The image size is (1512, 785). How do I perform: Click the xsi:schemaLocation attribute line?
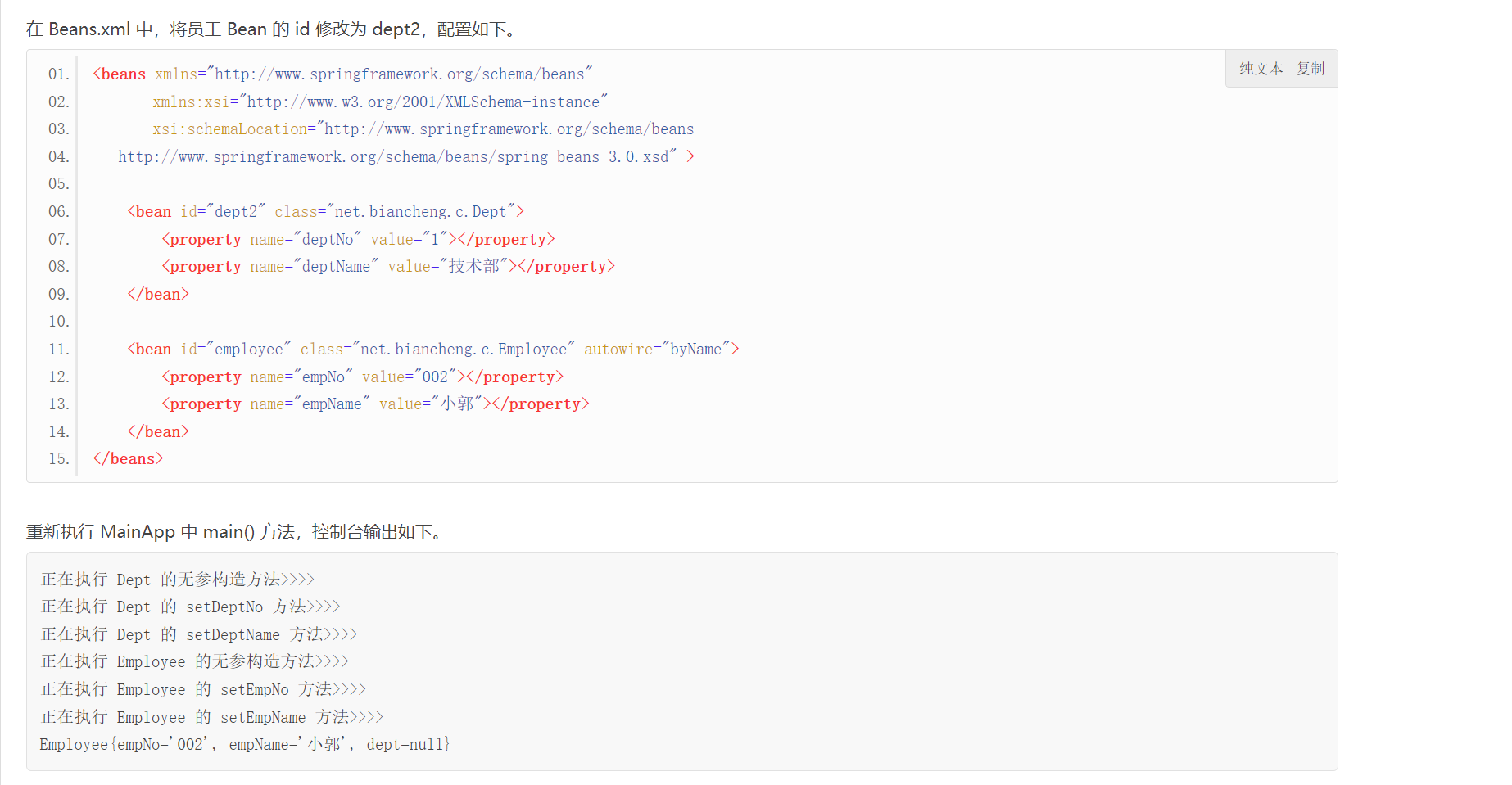[x=423, y=129]
